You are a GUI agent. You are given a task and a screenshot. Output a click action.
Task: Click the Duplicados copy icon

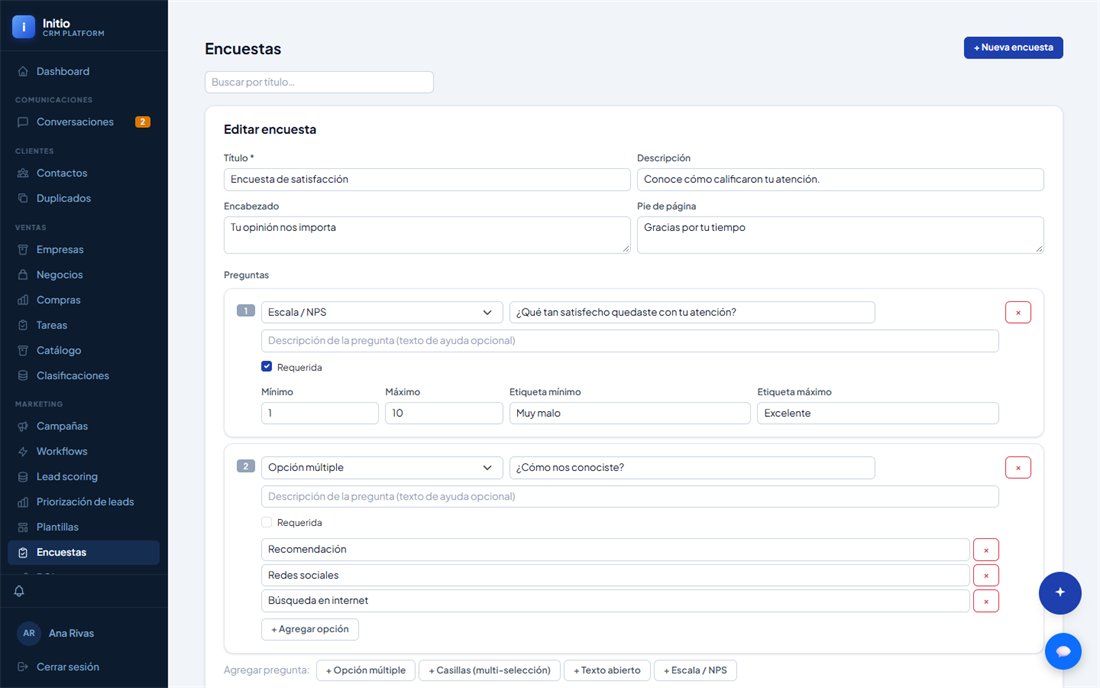pos(22,198)
